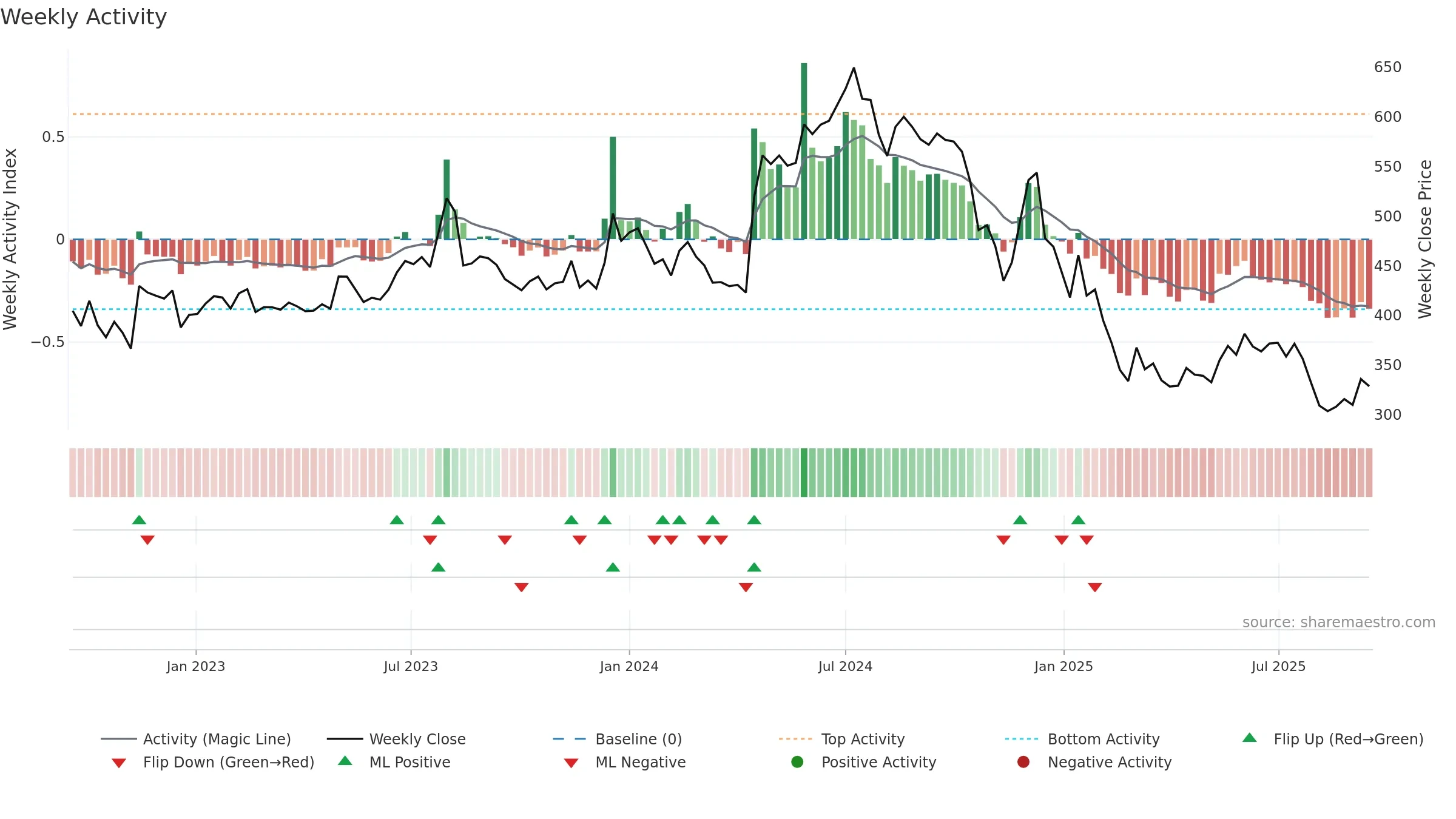The height and width of the screenshot is (819, 1456).
Task: Click the last ML Negative marker after Jan 2025
Action: (1095, 587)
